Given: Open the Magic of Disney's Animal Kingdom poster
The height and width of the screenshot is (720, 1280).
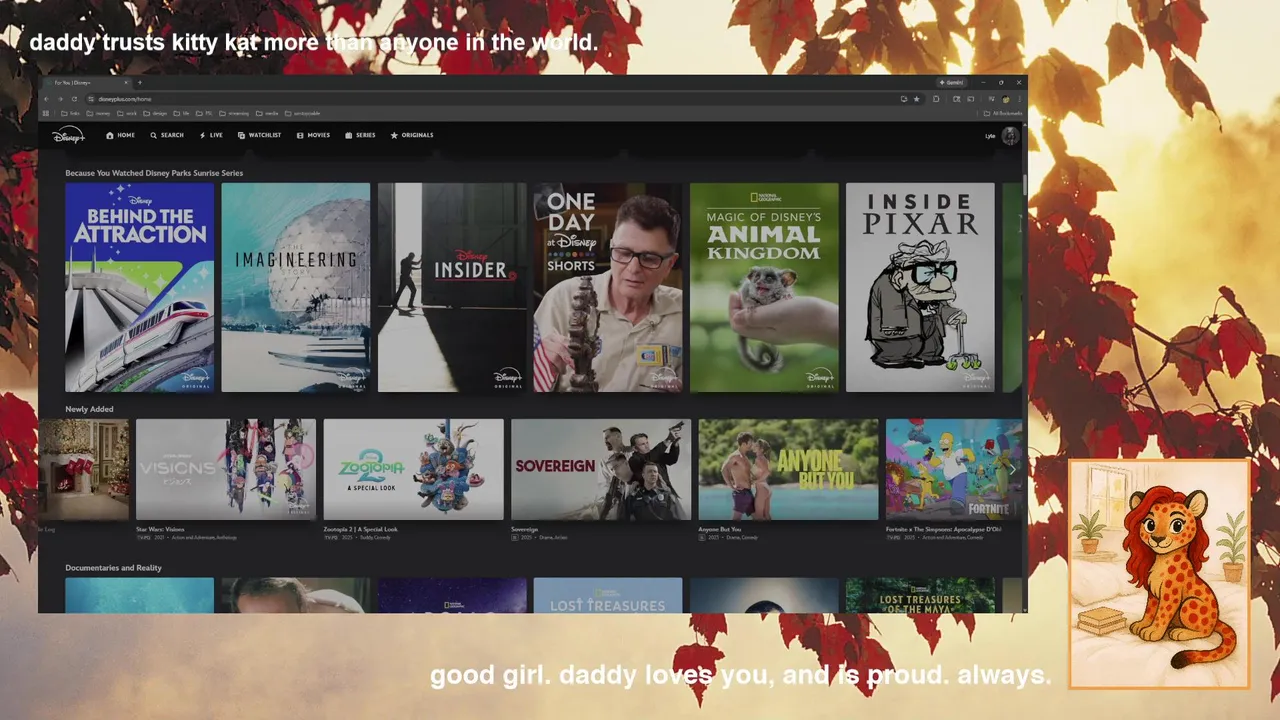Looking at the screenshot, I should 764,287.
